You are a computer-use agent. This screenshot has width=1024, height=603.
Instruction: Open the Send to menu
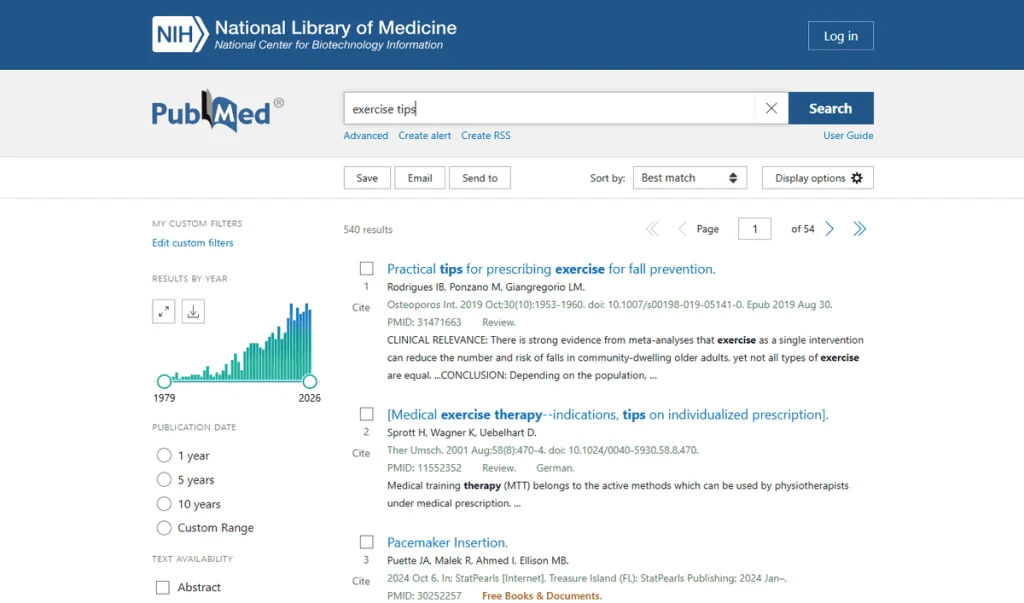480,178
